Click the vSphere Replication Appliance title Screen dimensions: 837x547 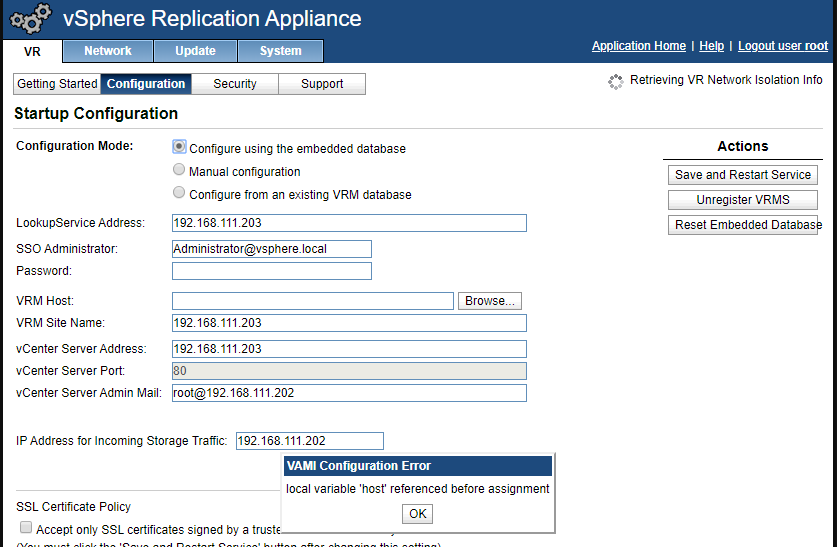click(x=212, y=19)
